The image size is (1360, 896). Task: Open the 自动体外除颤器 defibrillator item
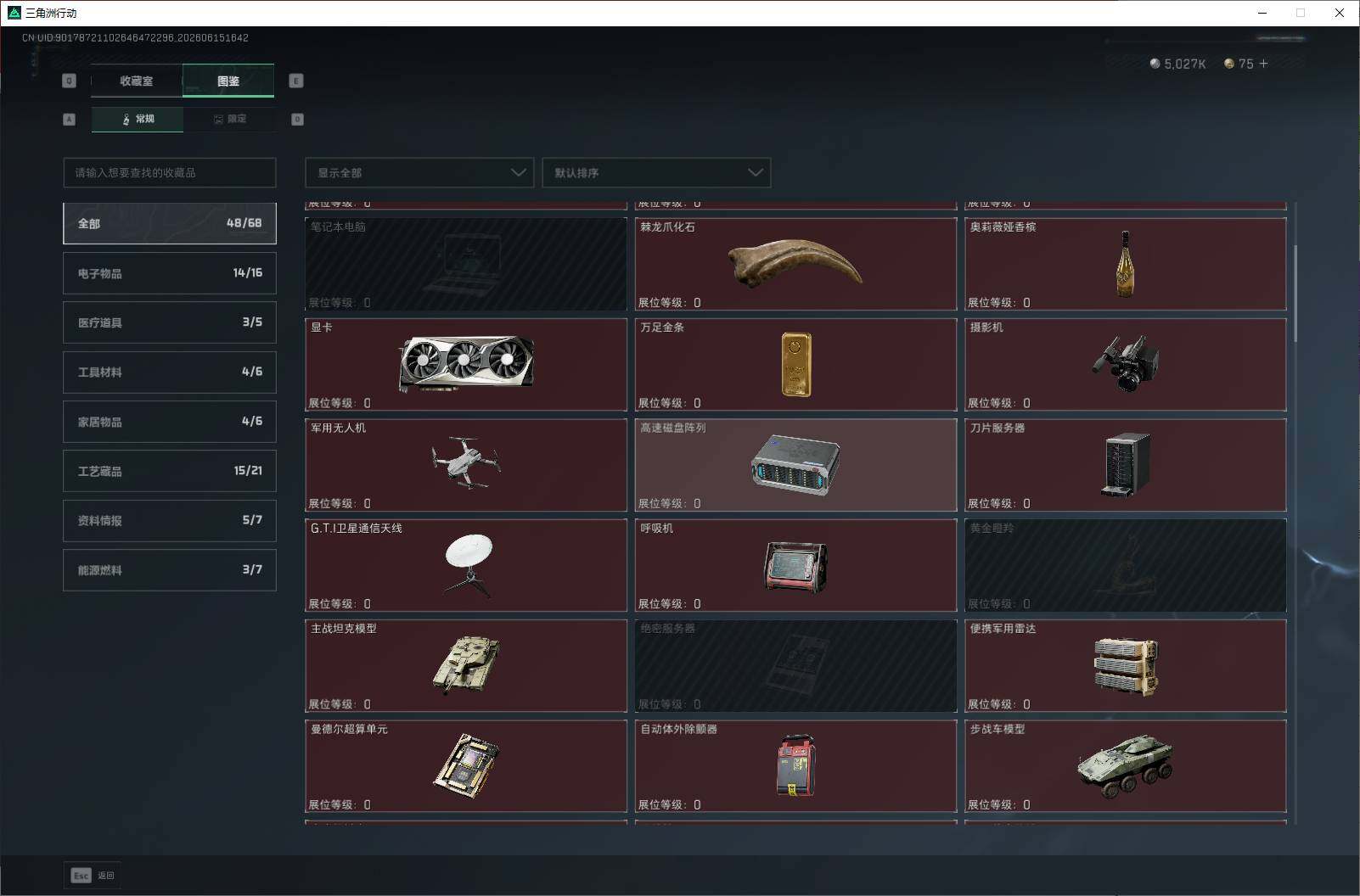pos(795,766)
